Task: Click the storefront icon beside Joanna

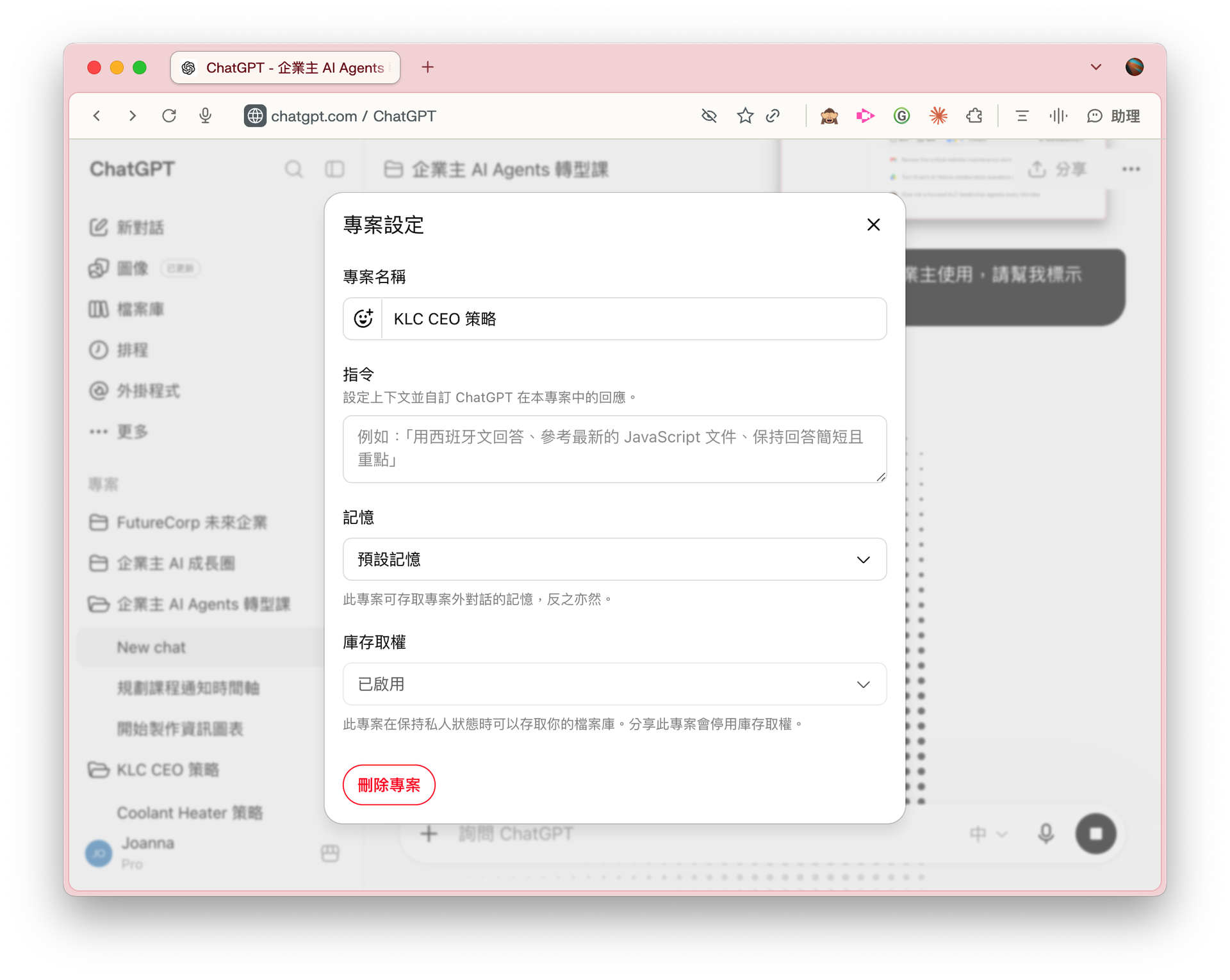Action: click(330, 853)
